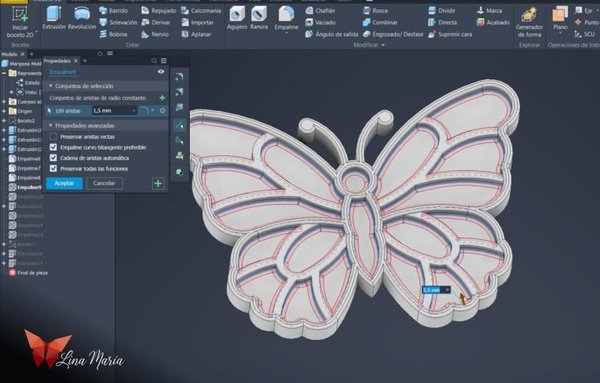Select the SCU coordinate system tool
Screen dimensions: 600x383
tap(585, 34)
